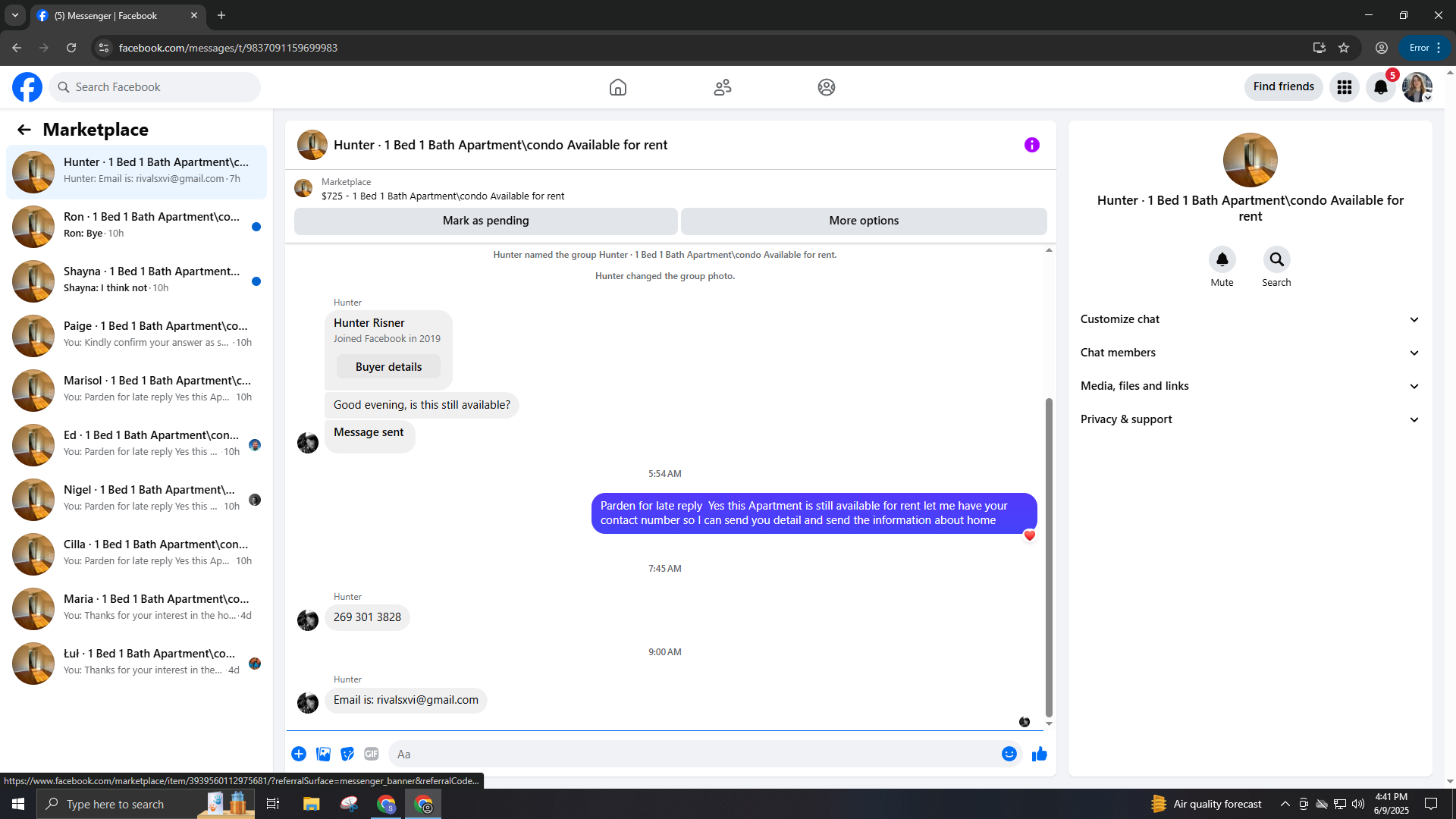This screenshot has height=819, width=1456.
Task: Focus the Search Facebook field
Action: point(155,87)
